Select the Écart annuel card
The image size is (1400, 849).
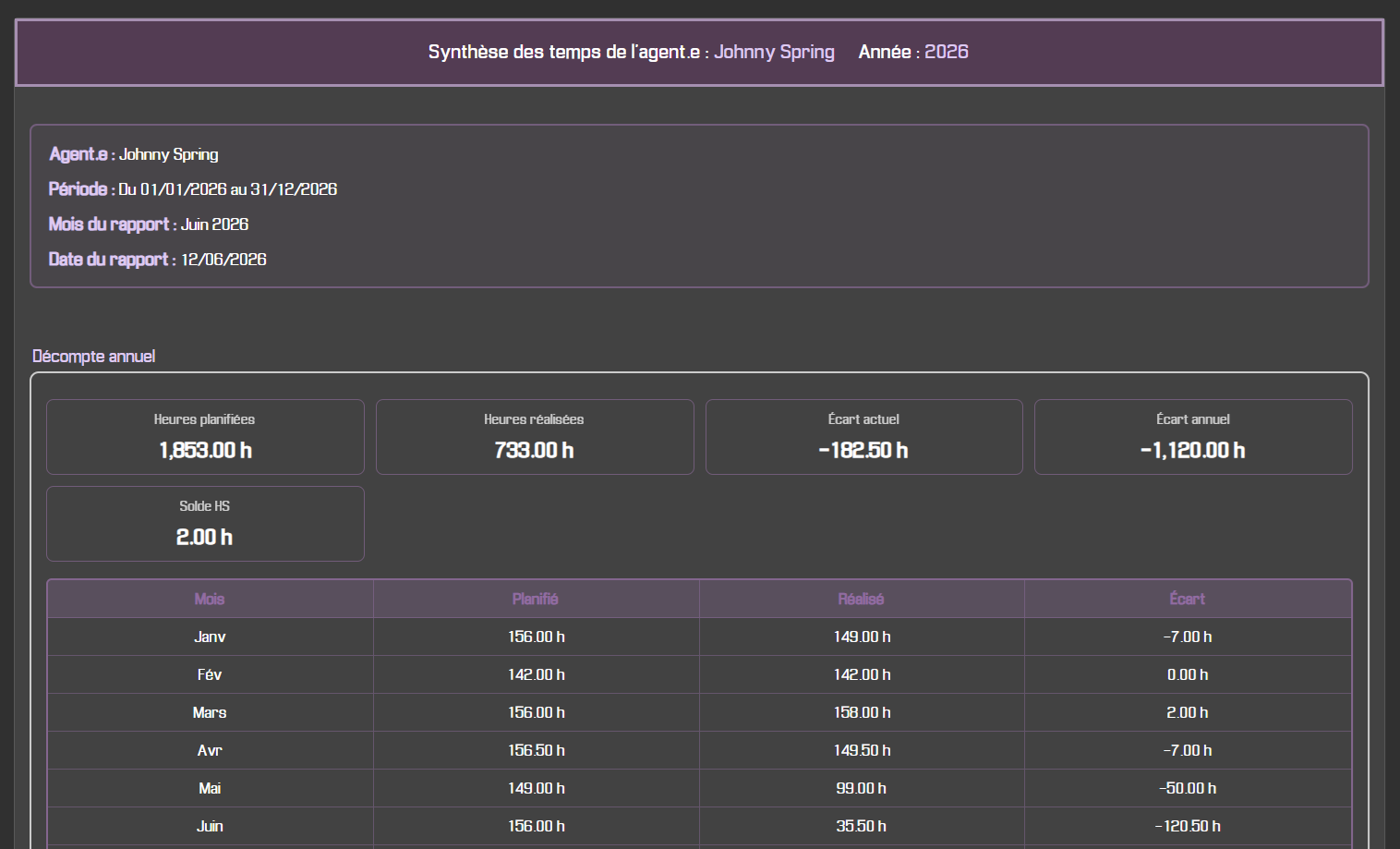click(1193, 437)
